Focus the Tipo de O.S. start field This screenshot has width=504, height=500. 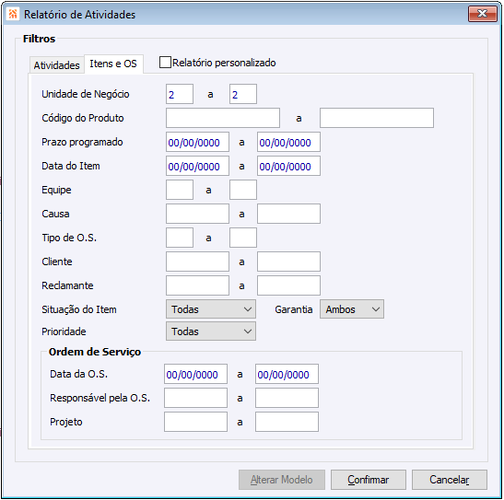coord(180,238)
